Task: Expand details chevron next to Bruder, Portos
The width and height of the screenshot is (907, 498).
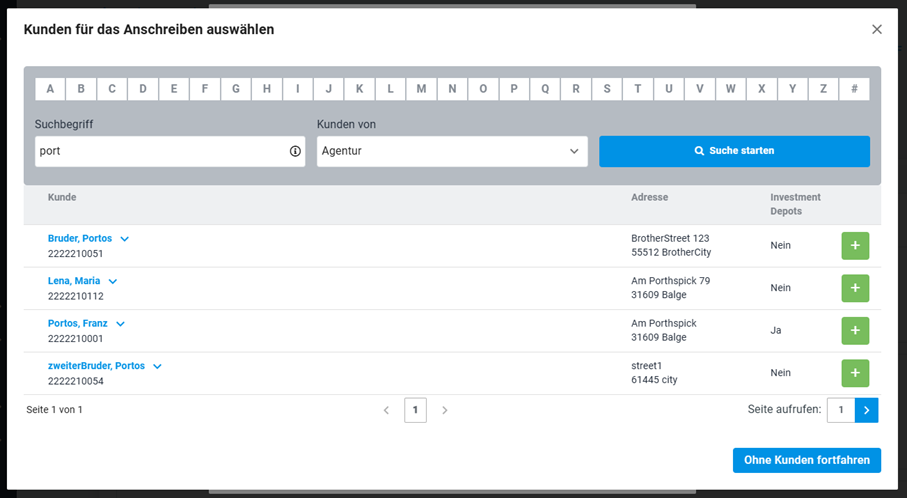Action: point(124,239)
